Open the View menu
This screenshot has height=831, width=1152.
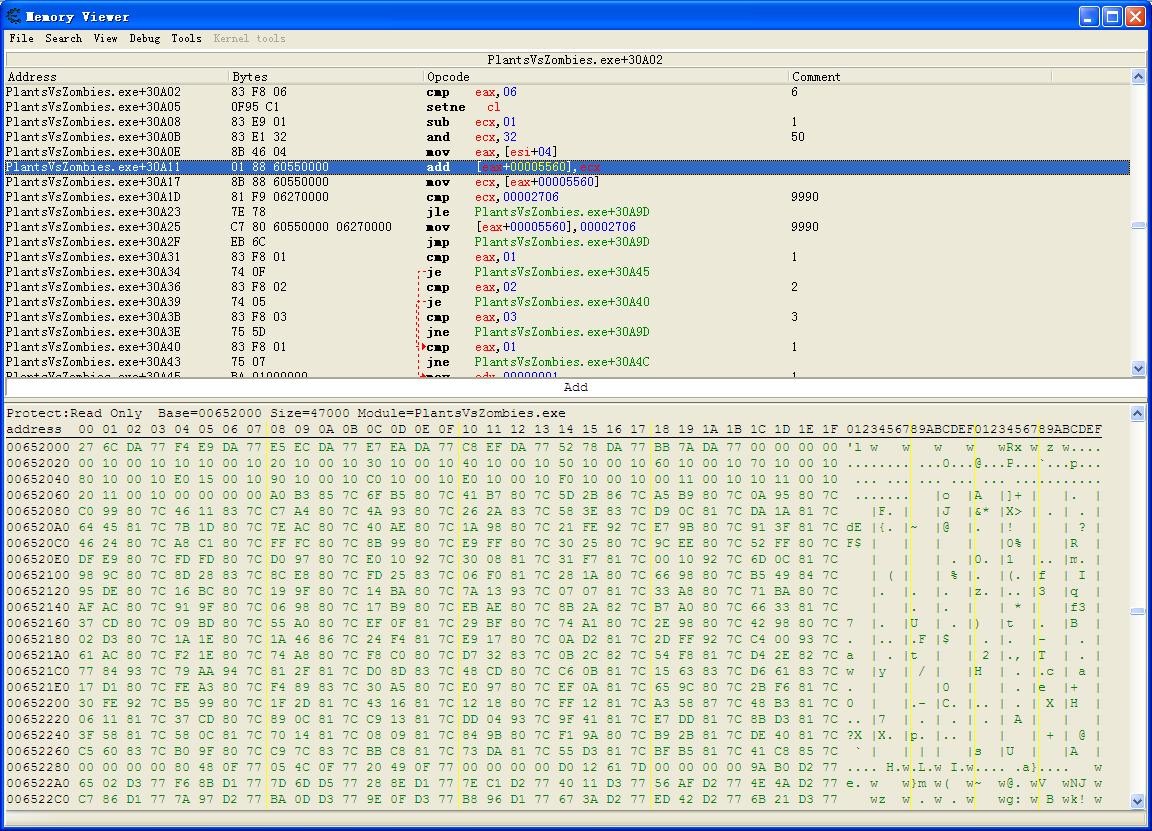click(105, 38)
